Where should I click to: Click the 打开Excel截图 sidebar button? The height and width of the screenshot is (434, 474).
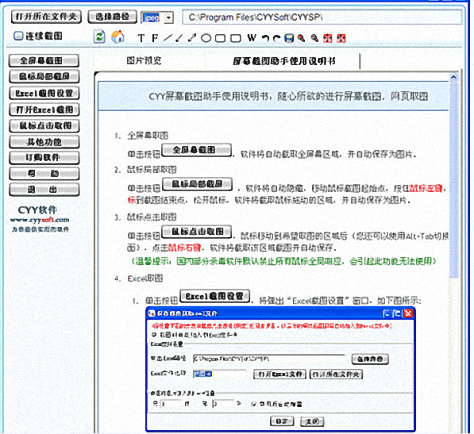[44, 109]
